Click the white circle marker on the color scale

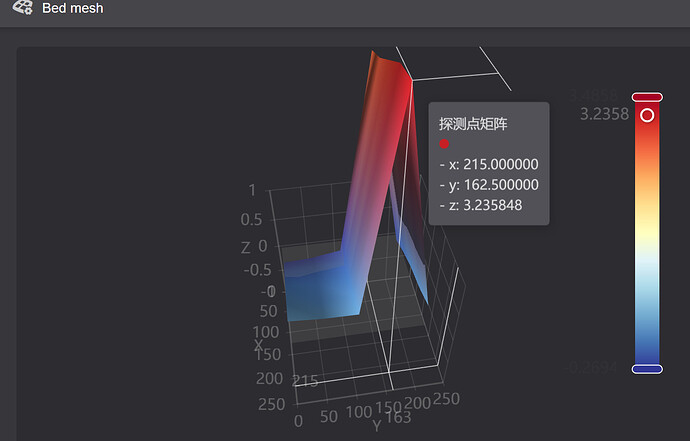(x=647, y=115)
